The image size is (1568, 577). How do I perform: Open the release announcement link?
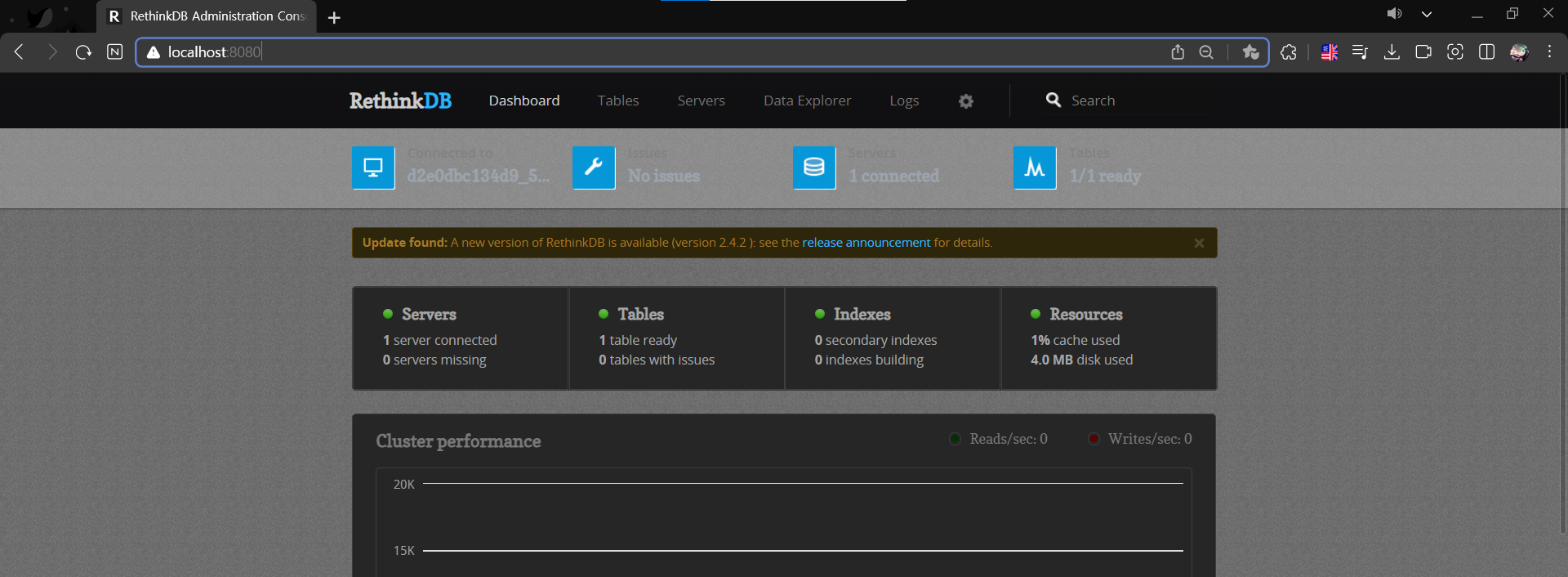click(x=866, y=243)
